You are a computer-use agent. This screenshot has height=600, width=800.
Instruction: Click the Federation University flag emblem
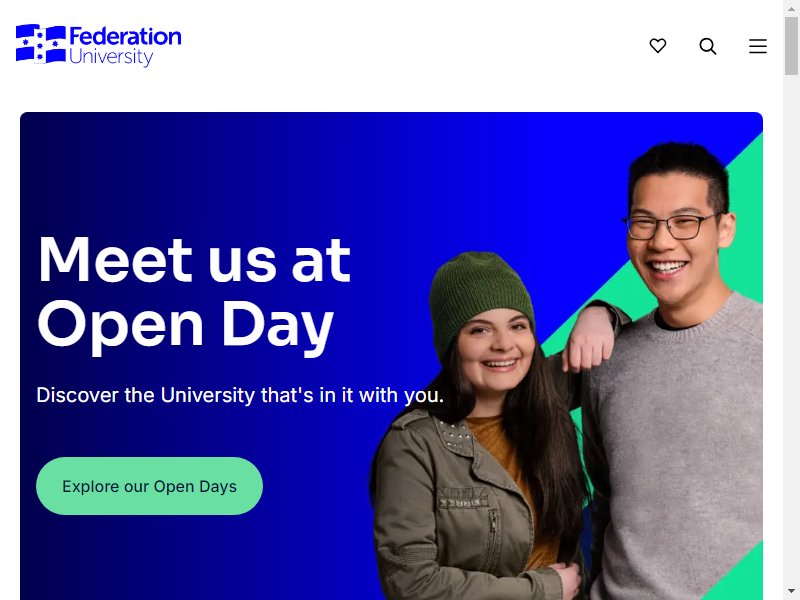pos(41,44)
